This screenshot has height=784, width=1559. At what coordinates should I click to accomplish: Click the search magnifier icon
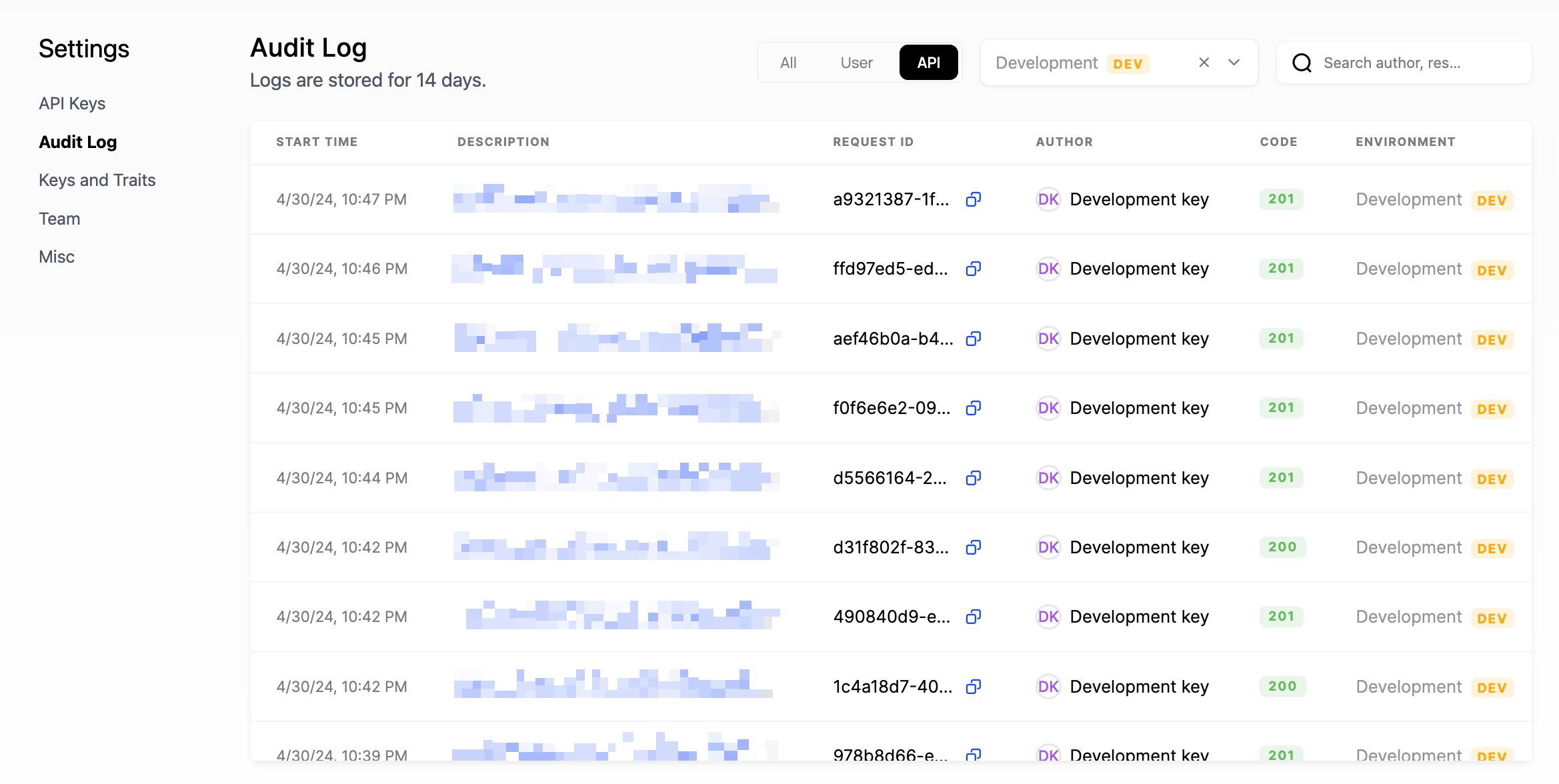[1302, 63]
